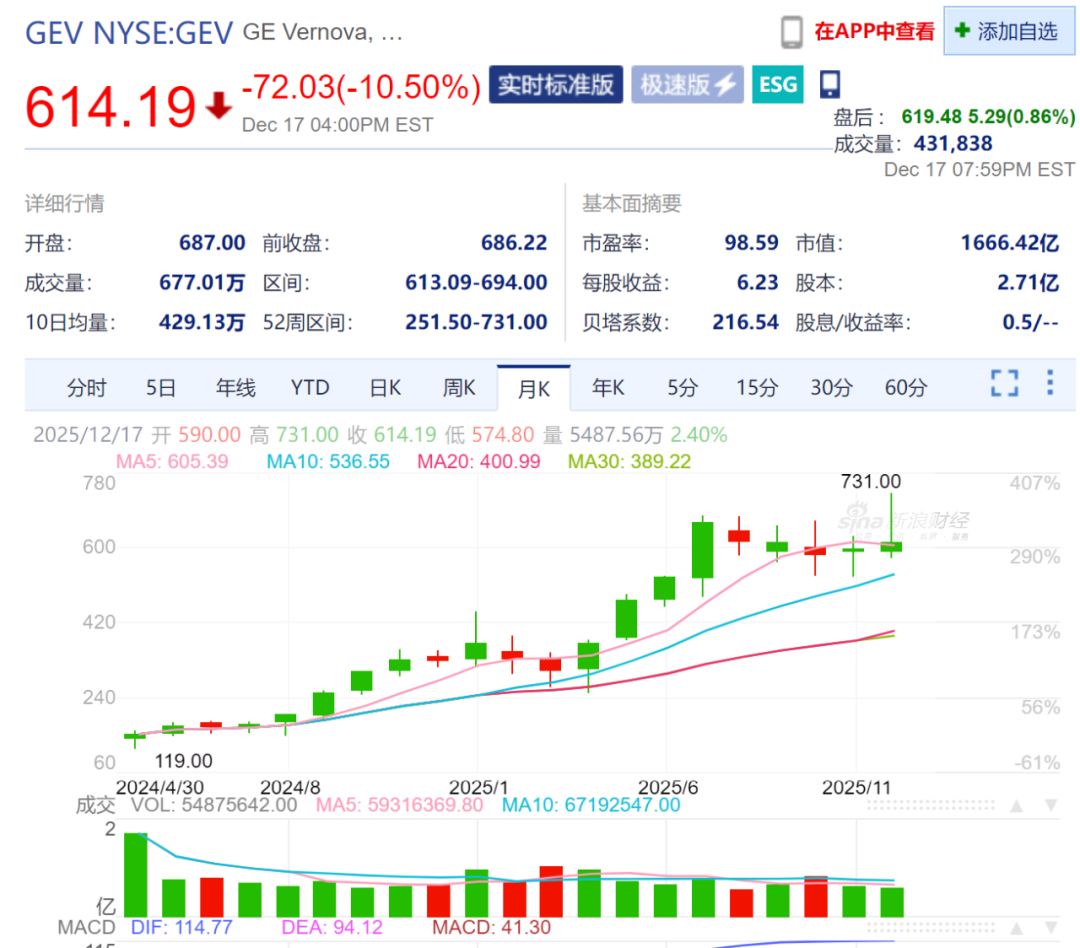The width and height of the screenshot is (1080, 948).
Task: Click the change value -72.03(-10.50%)
Action: tap(361, 87)
